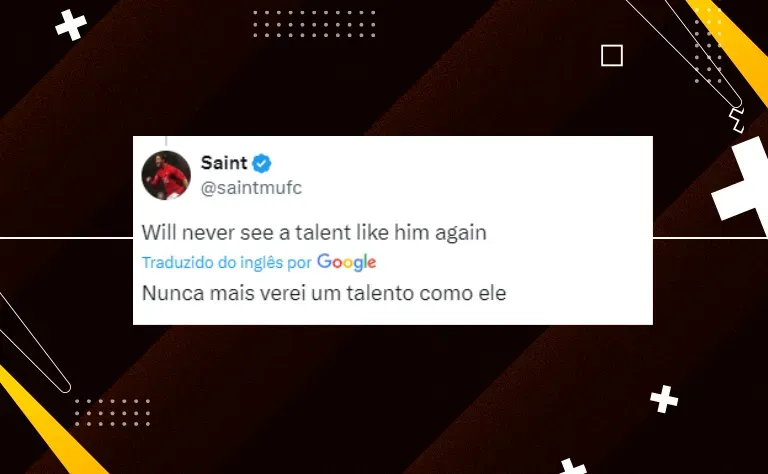Click the white capsule outline at left edge
Viewport: 768px width, 474px height.
pyautogui.click(x=33, y=343)
